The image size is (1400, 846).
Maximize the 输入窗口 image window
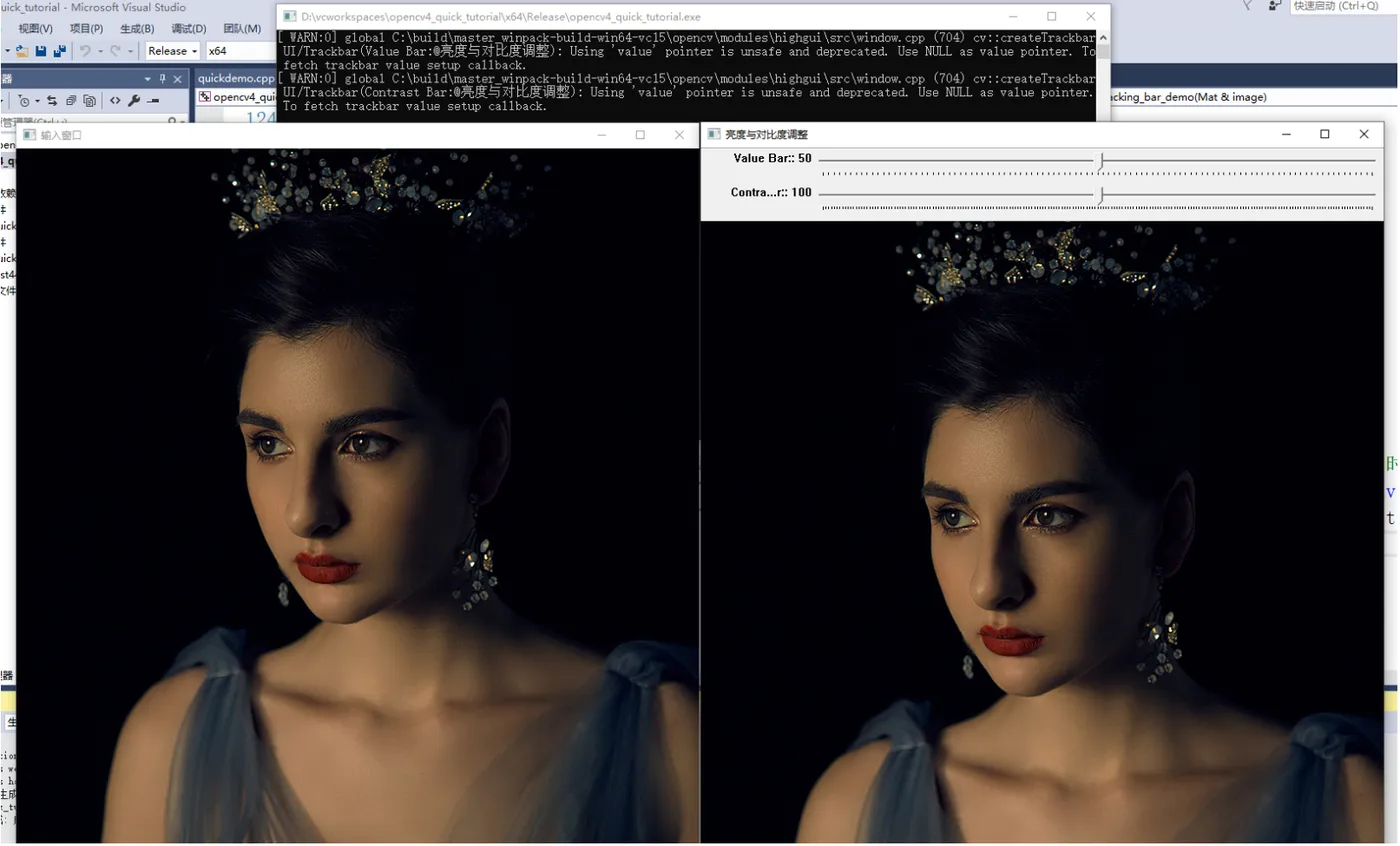pyautogui.click(x=640, y=135)
